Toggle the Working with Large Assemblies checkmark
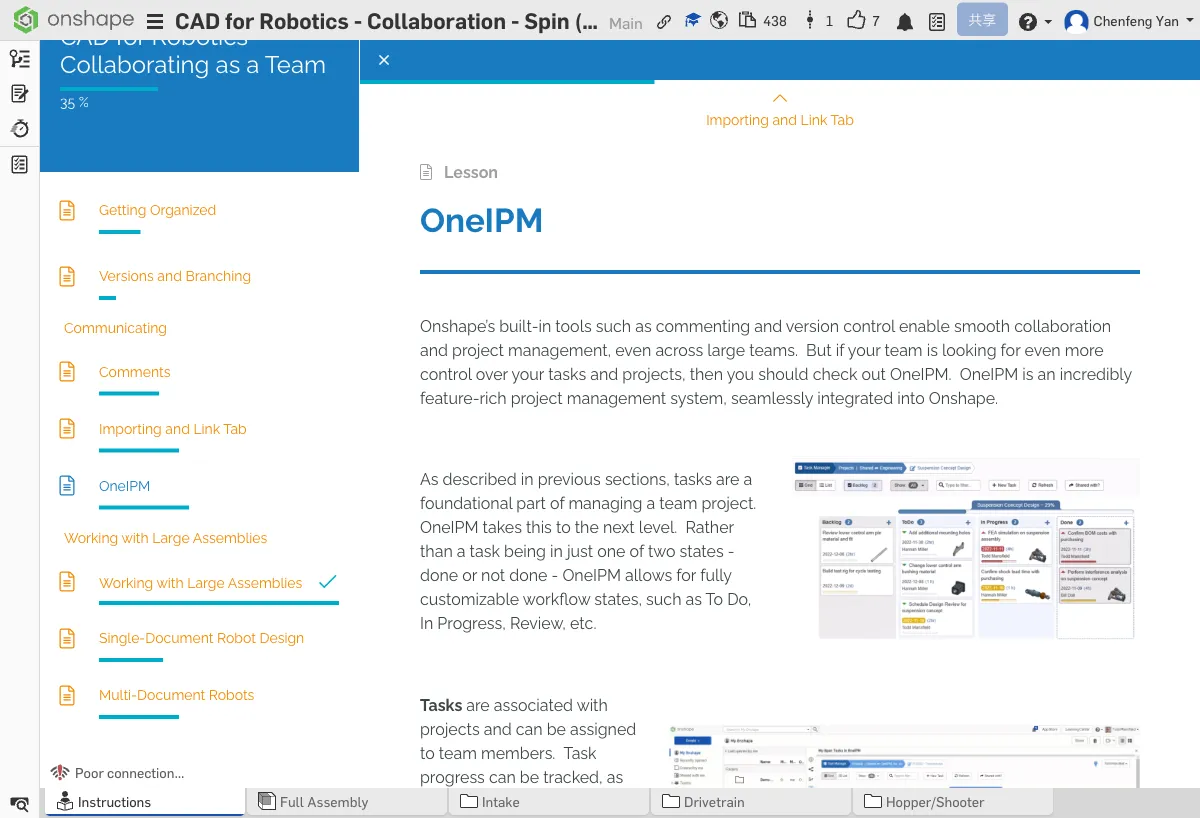 tap(327, 582)
